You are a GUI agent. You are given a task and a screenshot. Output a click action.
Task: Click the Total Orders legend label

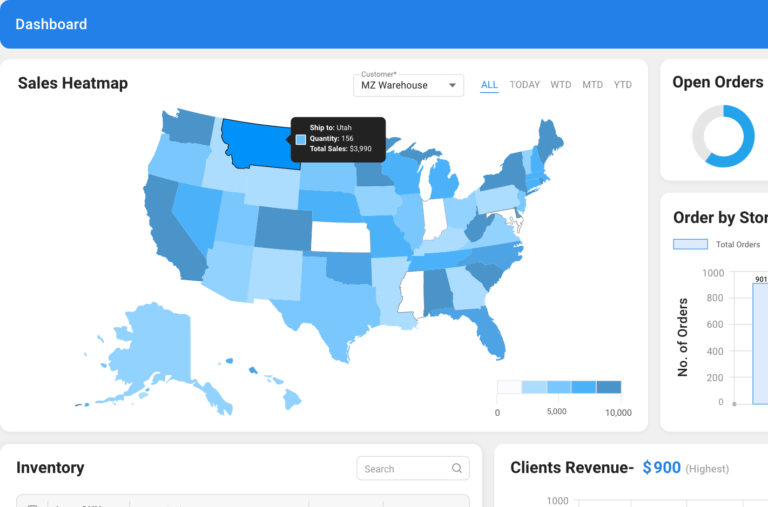pos(738,244)
